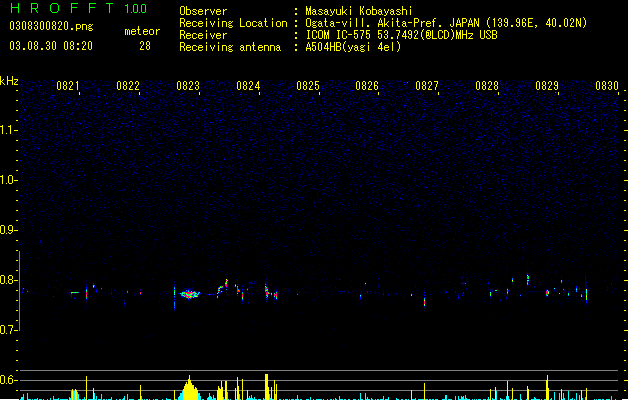Click the 1.0 kHz axis label
629x400 pixels.
point(9,180)
